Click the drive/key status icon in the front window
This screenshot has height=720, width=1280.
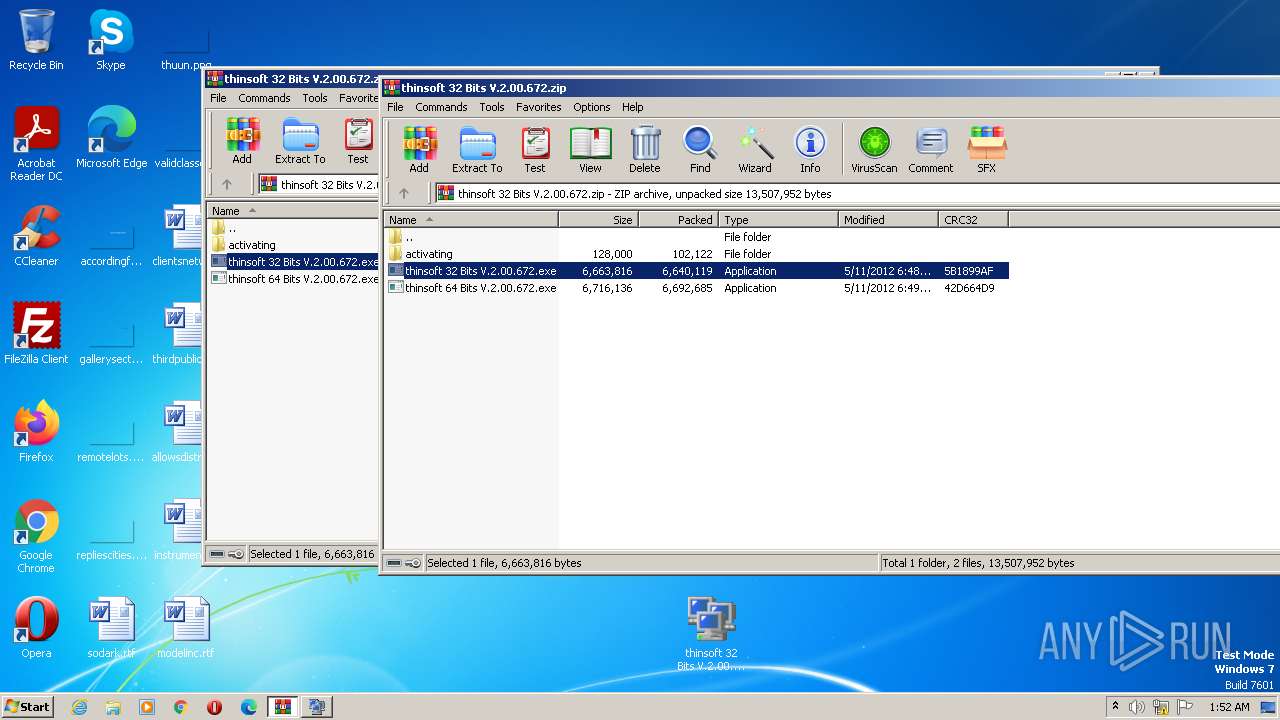click(404, 563)
